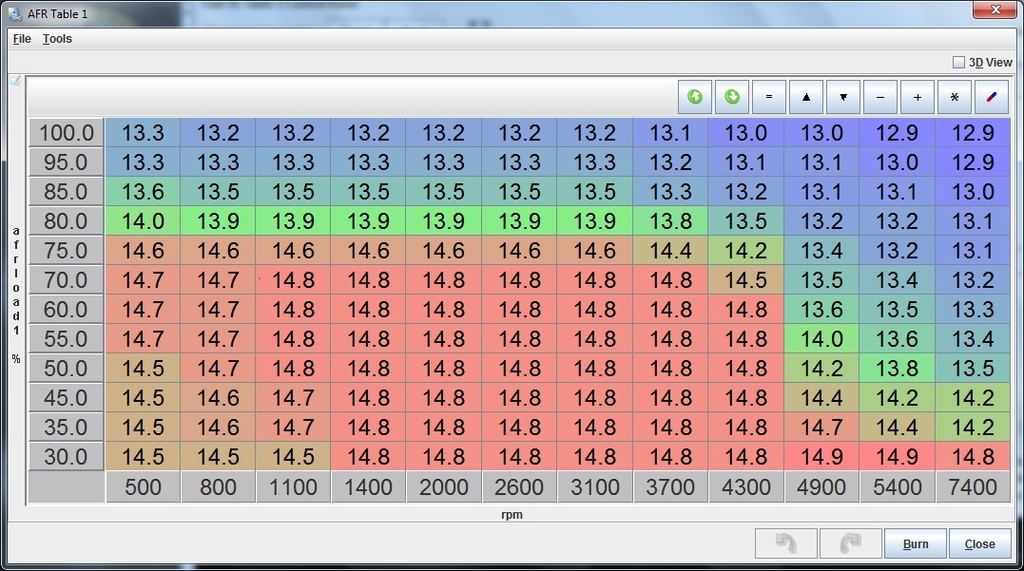This screenshot has width=1024, height=571.
Task: Open the Tools menu
Action: click(x=57, y=39)
